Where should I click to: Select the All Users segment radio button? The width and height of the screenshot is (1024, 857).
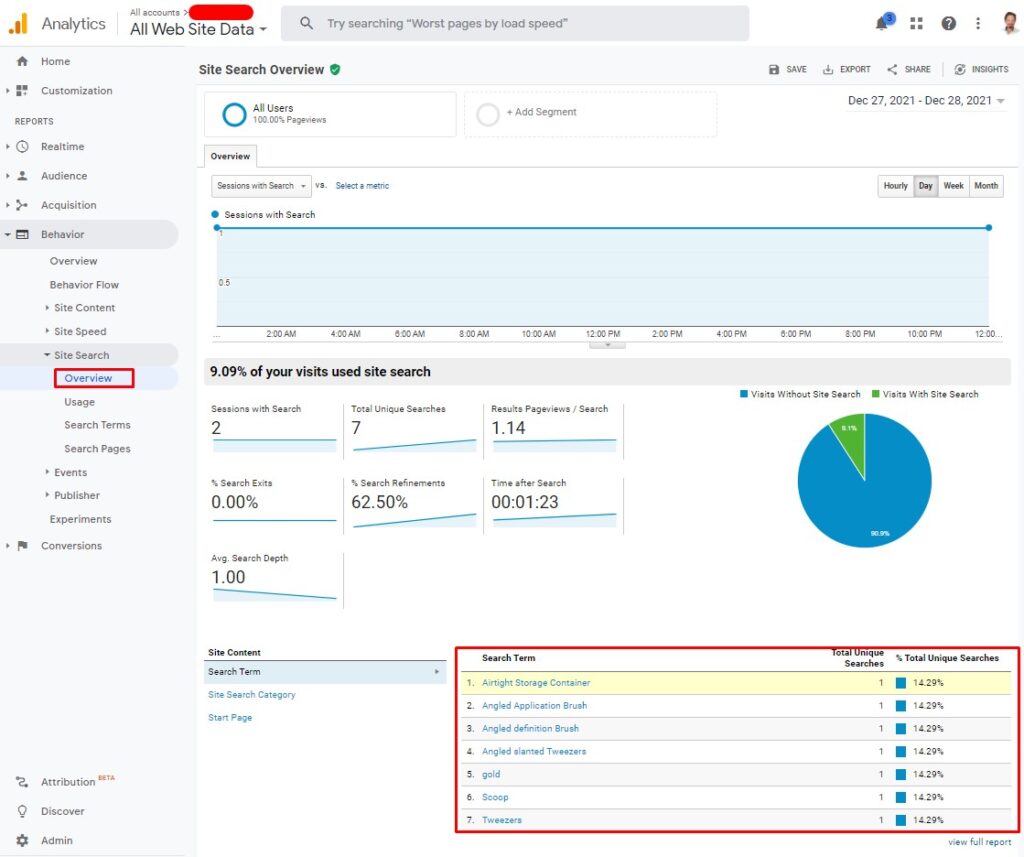pyautogui.click(x=233, y=114)
